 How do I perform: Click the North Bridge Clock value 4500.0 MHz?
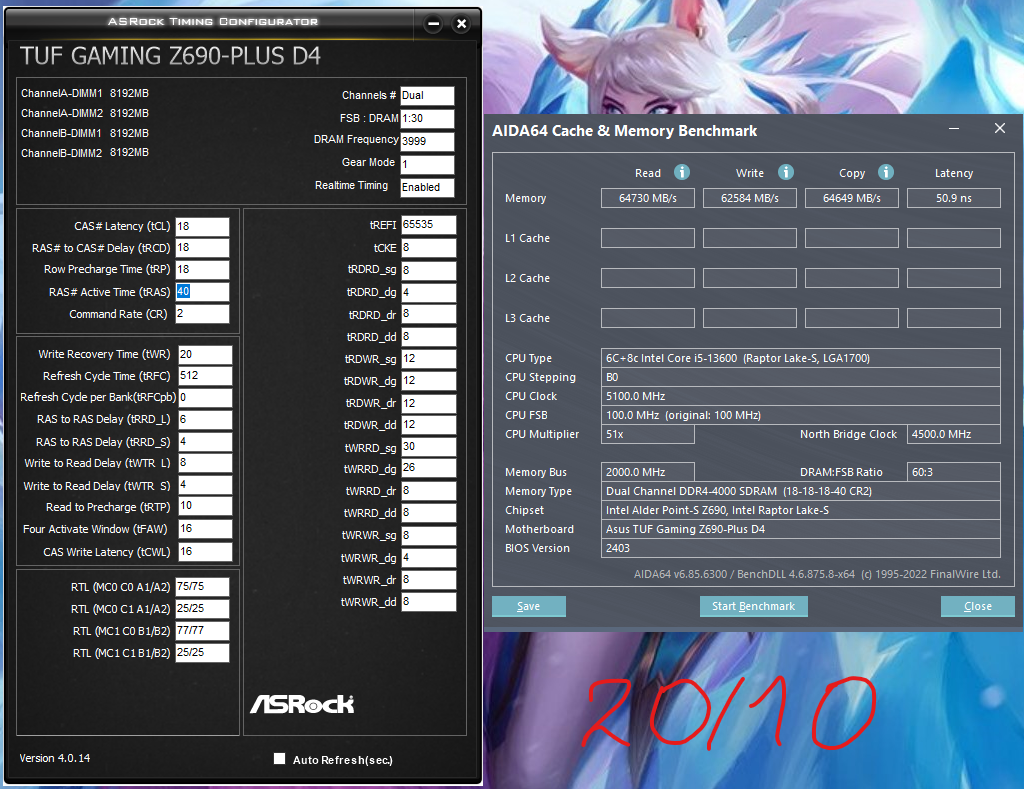[x=953, y=434]
